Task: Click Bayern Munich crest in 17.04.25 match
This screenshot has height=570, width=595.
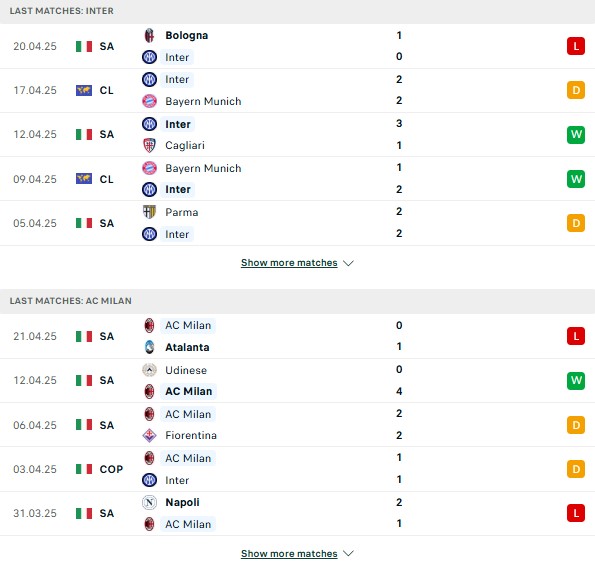Action: [150, 101]
